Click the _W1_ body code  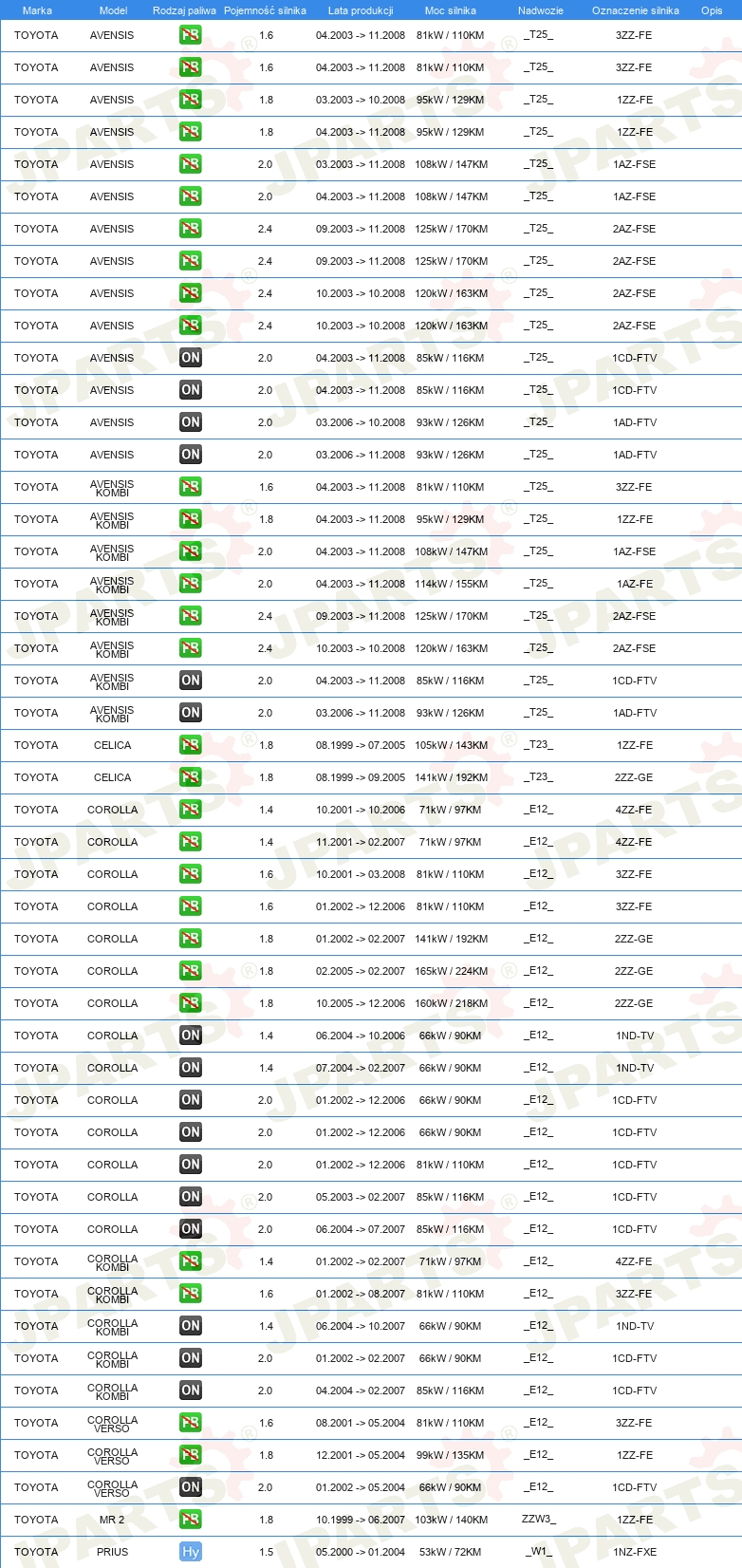click(x=538, y=1551)
